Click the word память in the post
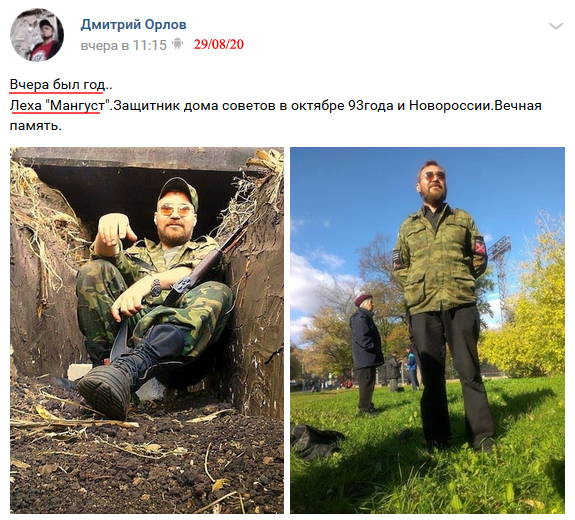Screen dimensions: 575x520 point(34,126)
